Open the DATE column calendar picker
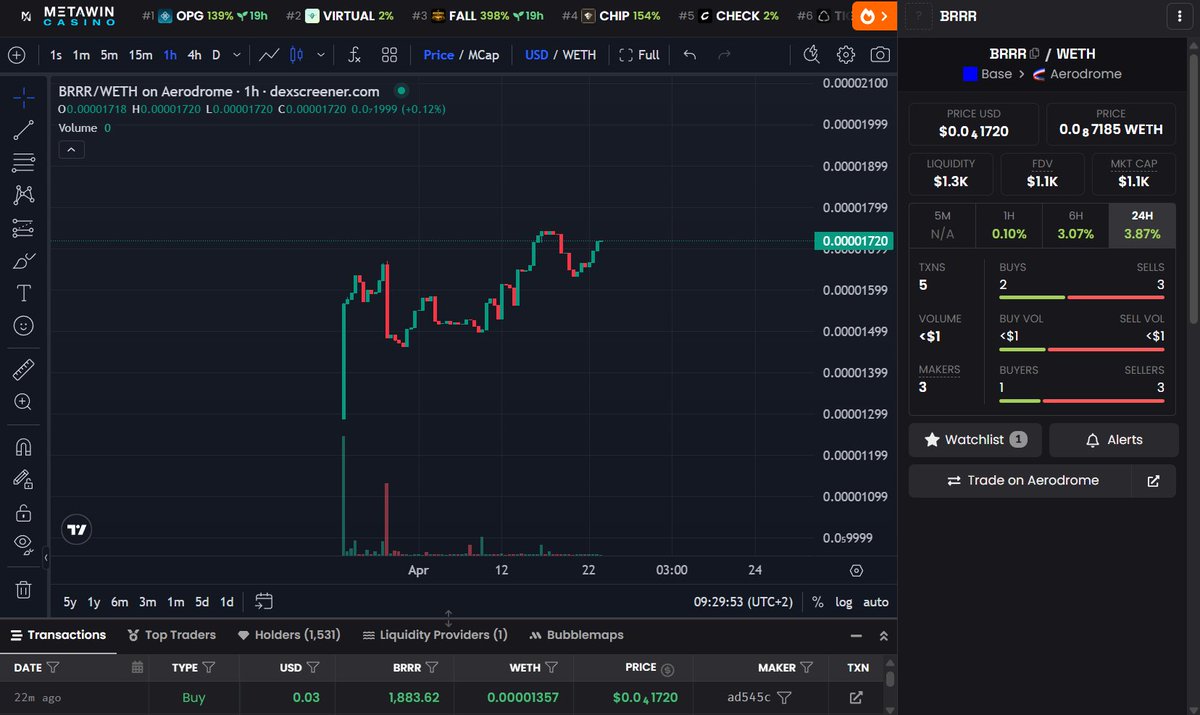 tap(138, 667)
